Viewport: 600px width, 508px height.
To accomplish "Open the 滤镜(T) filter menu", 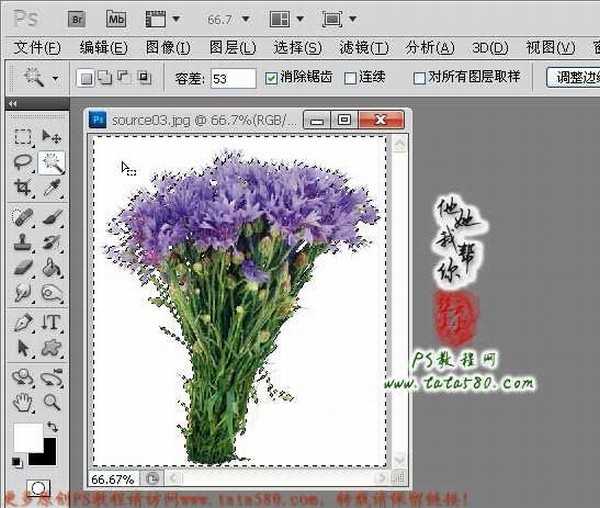I will [x=364, y=47].
